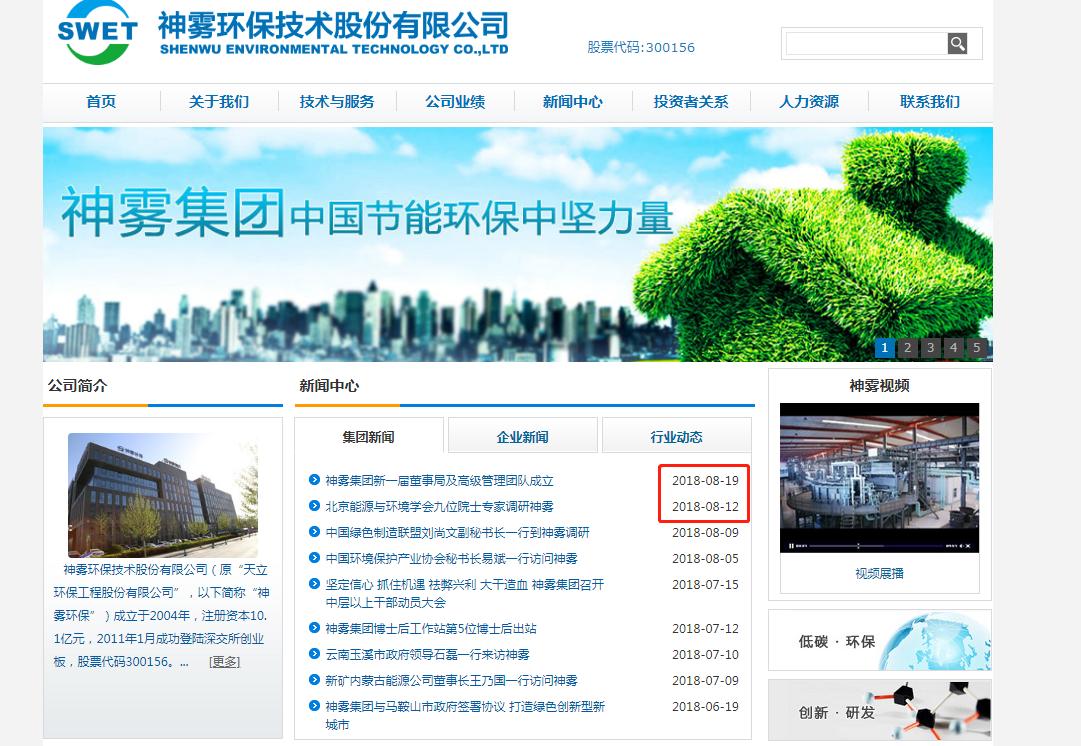
Task: Click bullet icon beside 北京能源与环境学会 news
Action: [314, 506]
